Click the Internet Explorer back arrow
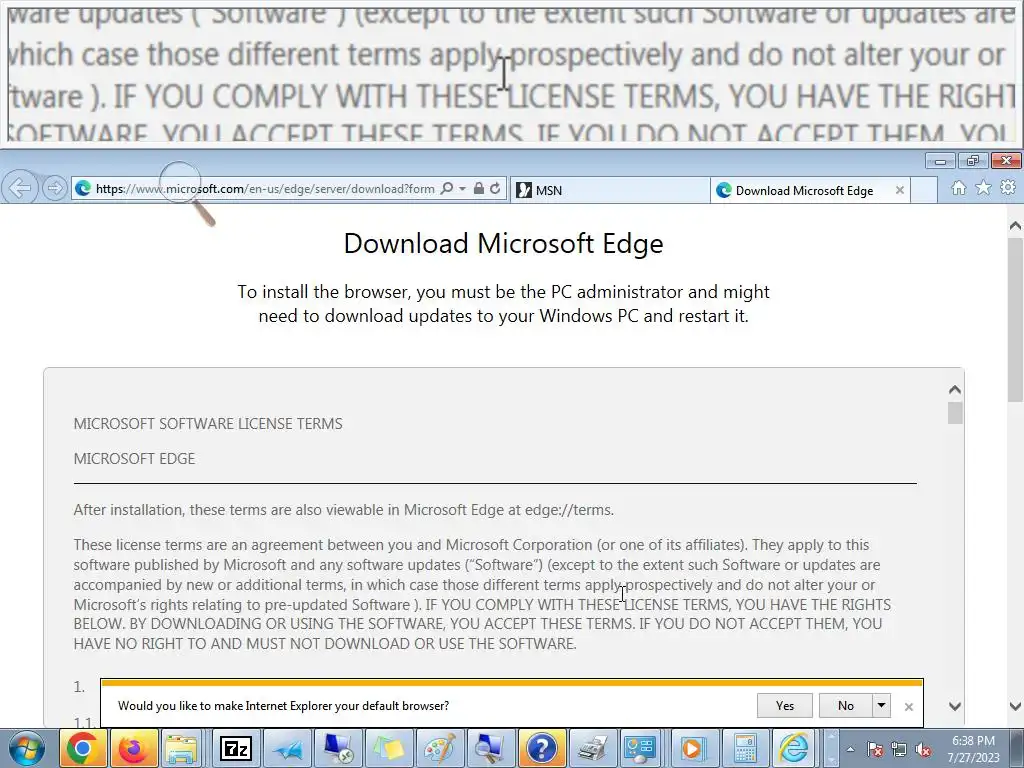This screenshot has height=768, width=1024. (x=20, y=189)
